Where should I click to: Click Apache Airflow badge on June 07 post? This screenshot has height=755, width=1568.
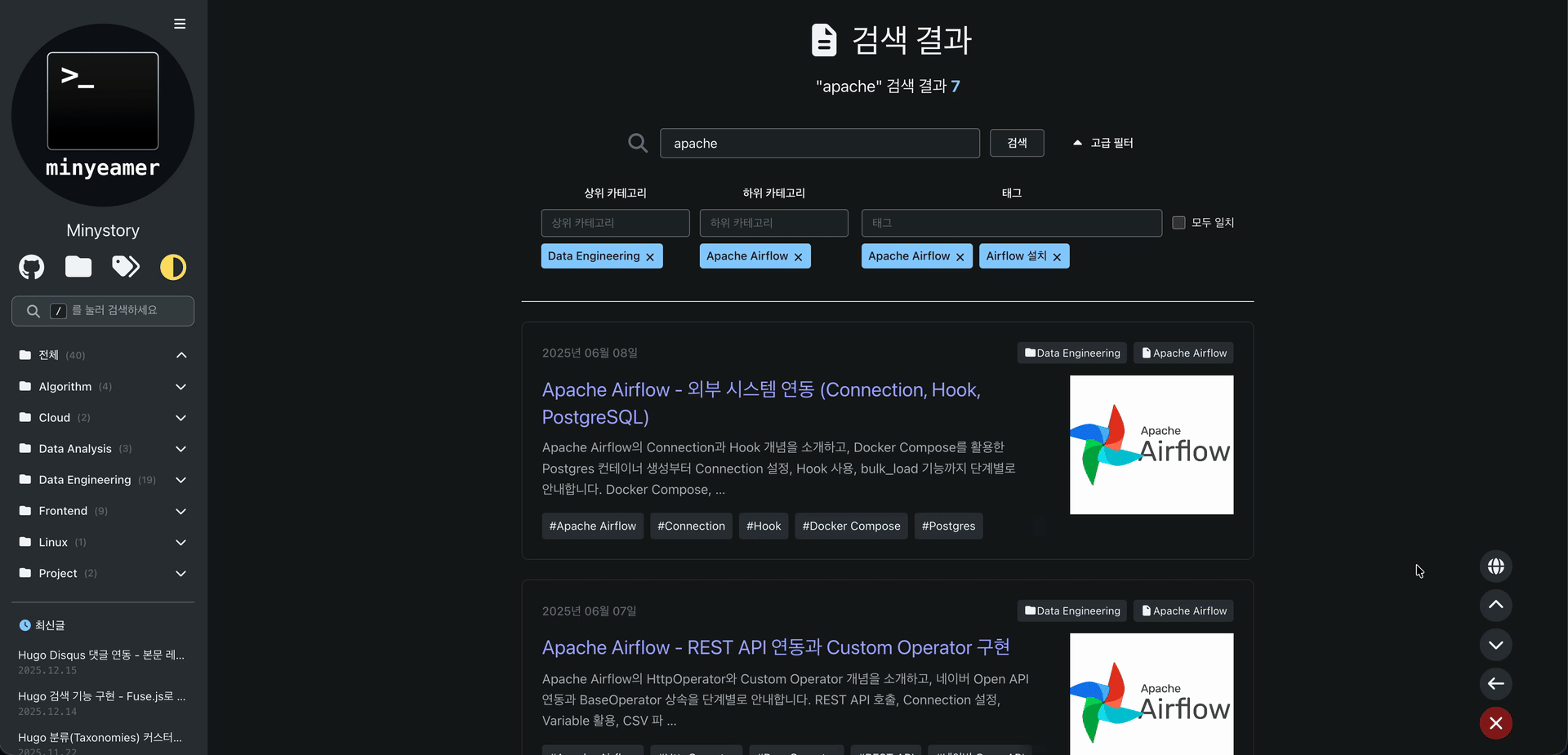[1183, 611]
